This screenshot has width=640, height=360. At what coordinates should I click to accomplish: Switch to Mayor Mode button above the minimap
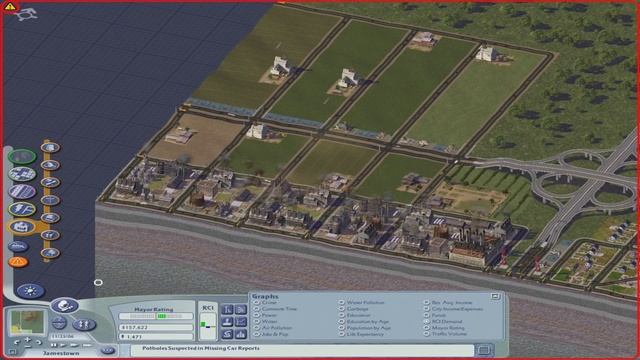point(64,305)
